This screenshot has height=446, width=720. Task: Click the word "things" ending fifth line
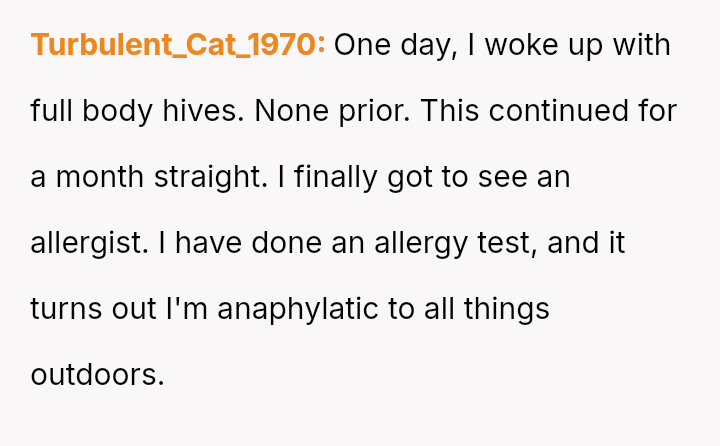(506, 309)
